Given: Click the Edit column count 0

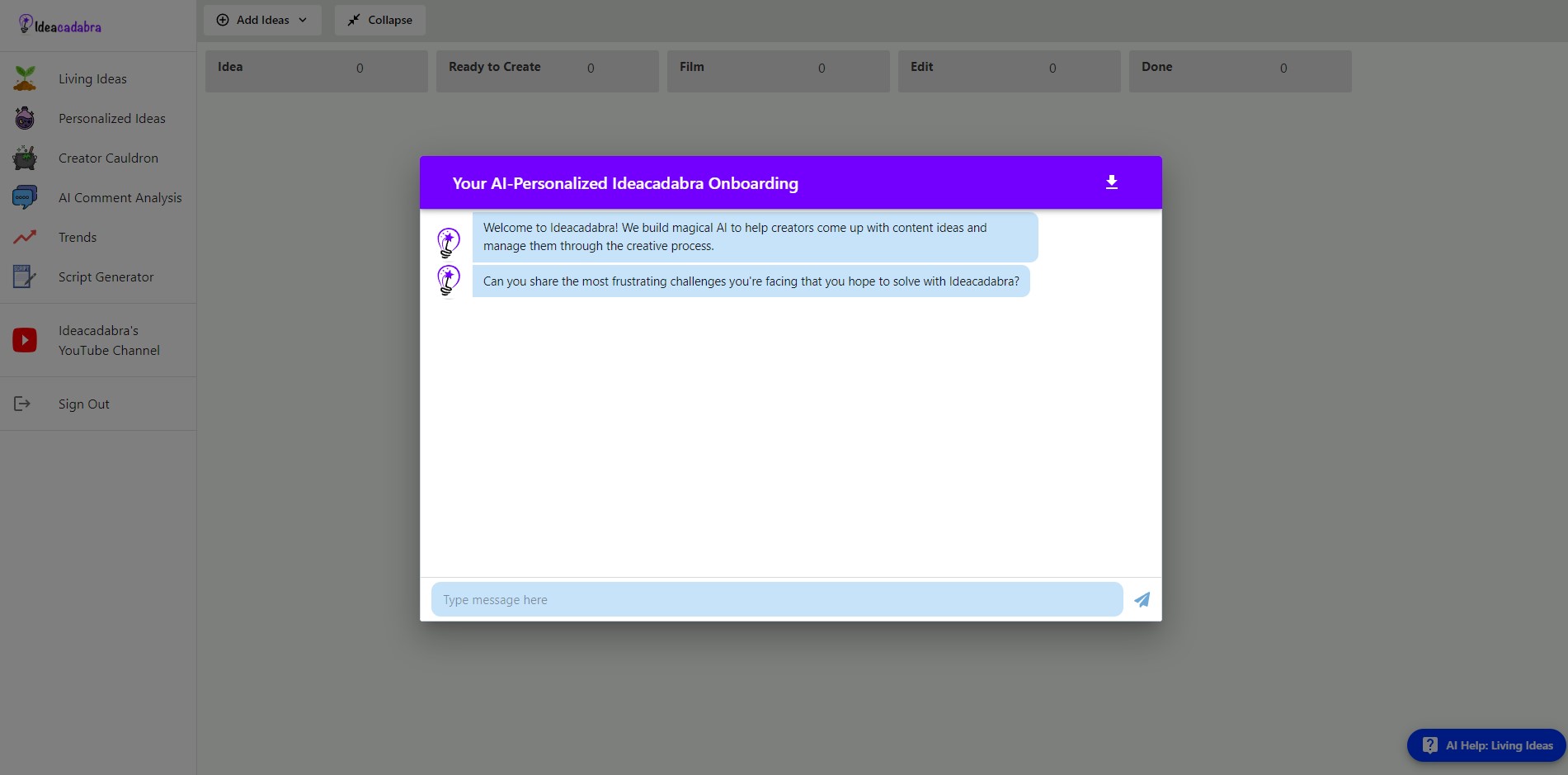Looking at the screenshot, I should 1052,69.
